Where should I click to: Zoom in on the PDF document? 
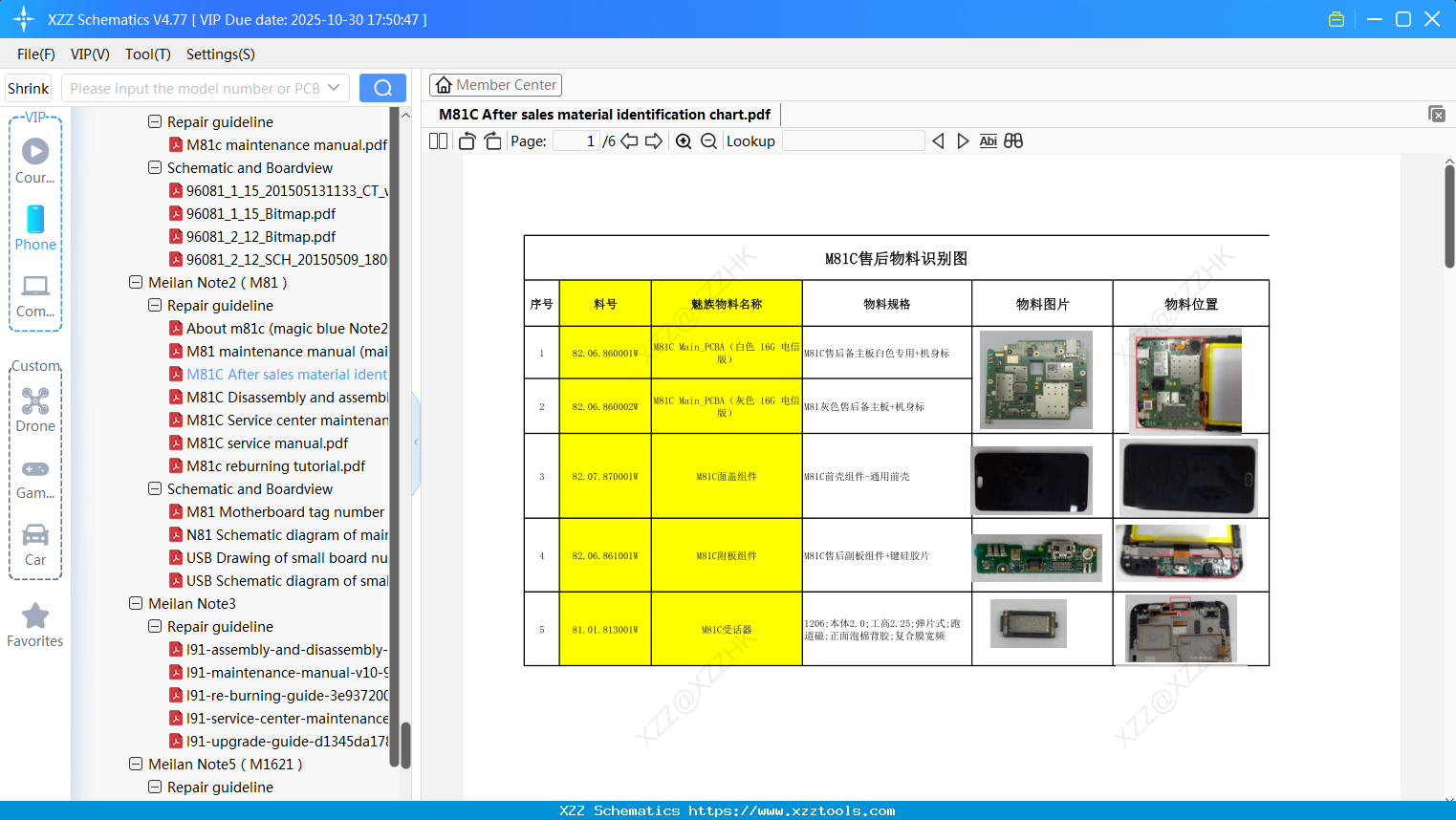[x=684, y=140]
